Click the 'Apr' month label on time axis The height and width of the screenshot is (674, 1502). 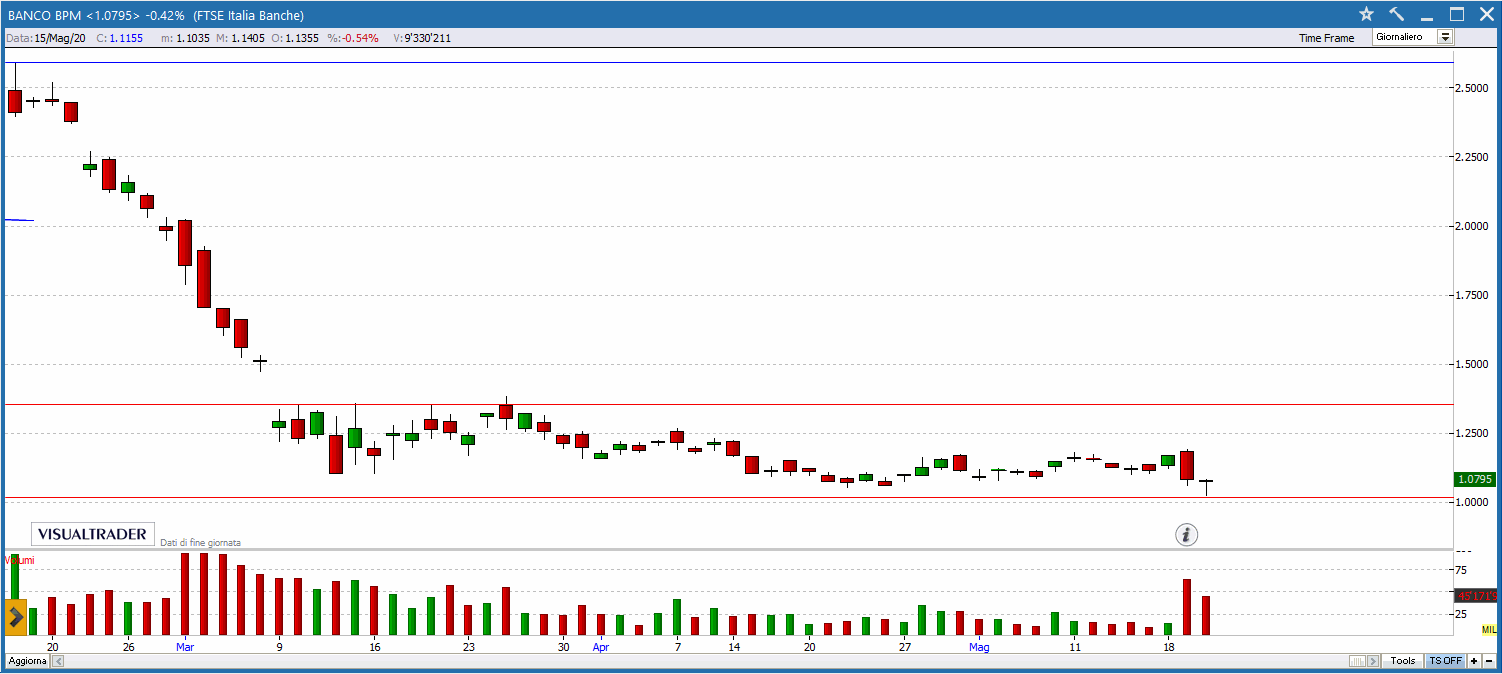pyautogui.click(x=600, y=647)
